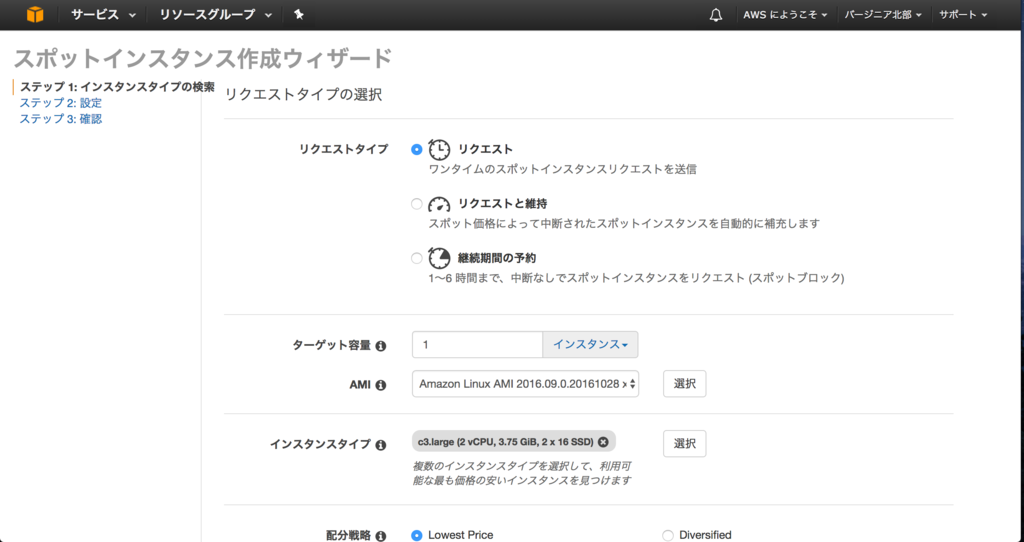The width and height of the screenshot is (1024, 542).
Task: Choose Diversified allocation strategy
Action: (667, 535)
